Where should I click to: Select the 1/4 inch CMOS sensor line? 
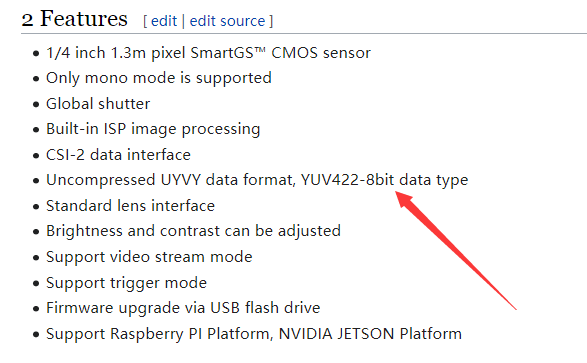pos(208,53)
